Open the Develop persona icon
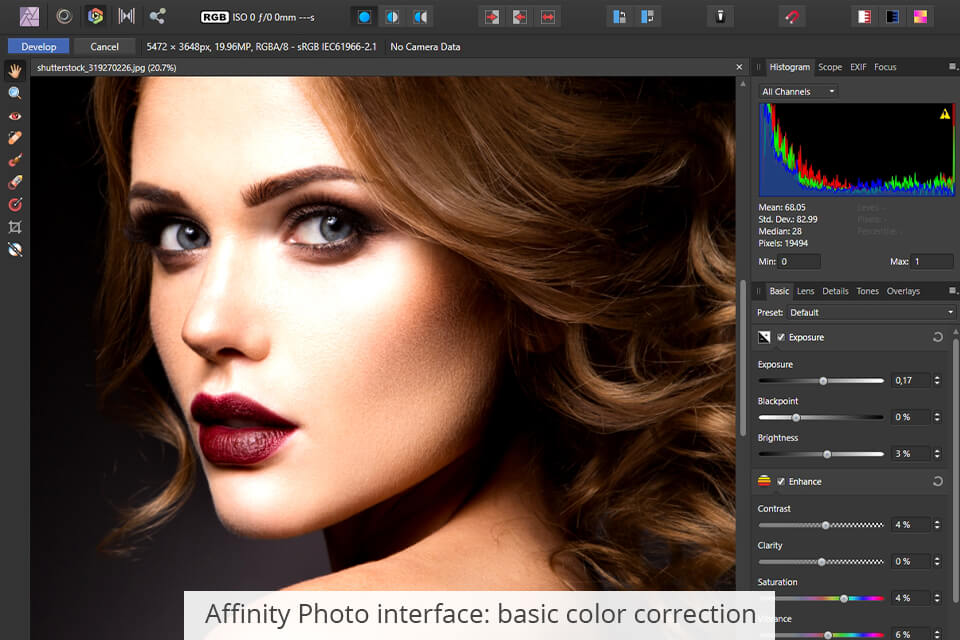This screenshot has height=640, width=960. pyautogui.click(x=95, y=17)
